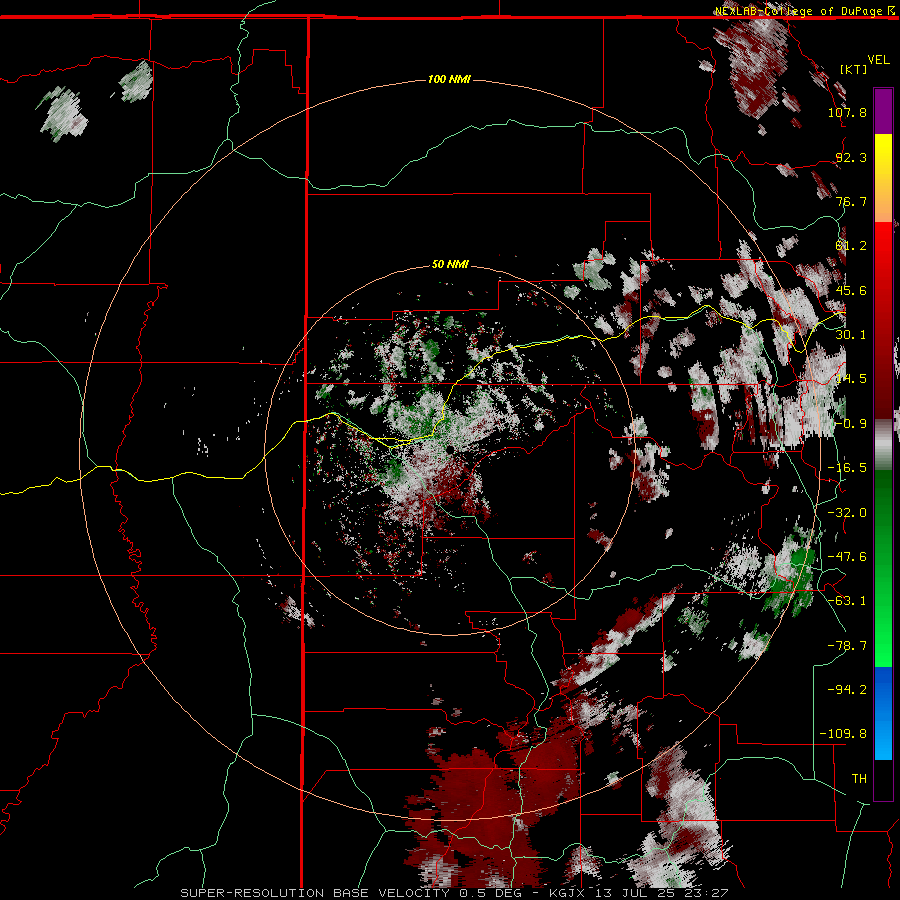Click the black radar site dot at center
The height and width of the screenshot is (900, 900).
pos(451,449)
